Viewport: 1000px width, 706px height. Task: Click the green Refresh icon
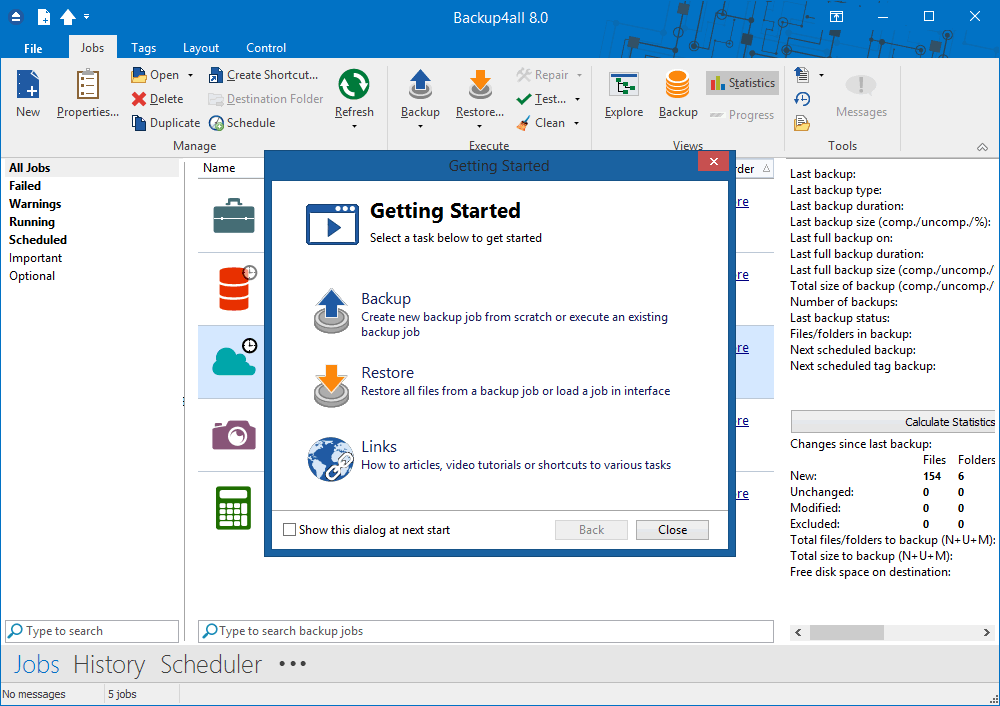354,85
